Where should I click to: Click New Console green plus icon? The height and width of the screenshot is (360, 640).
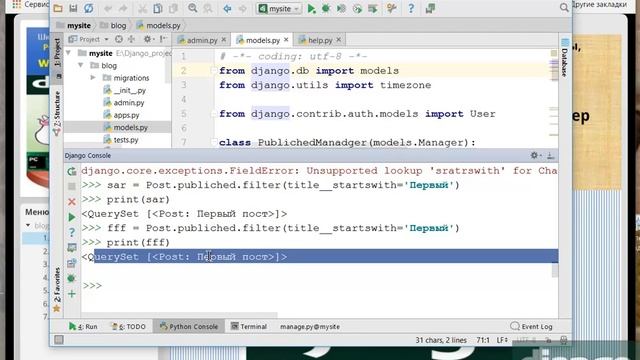71,294
